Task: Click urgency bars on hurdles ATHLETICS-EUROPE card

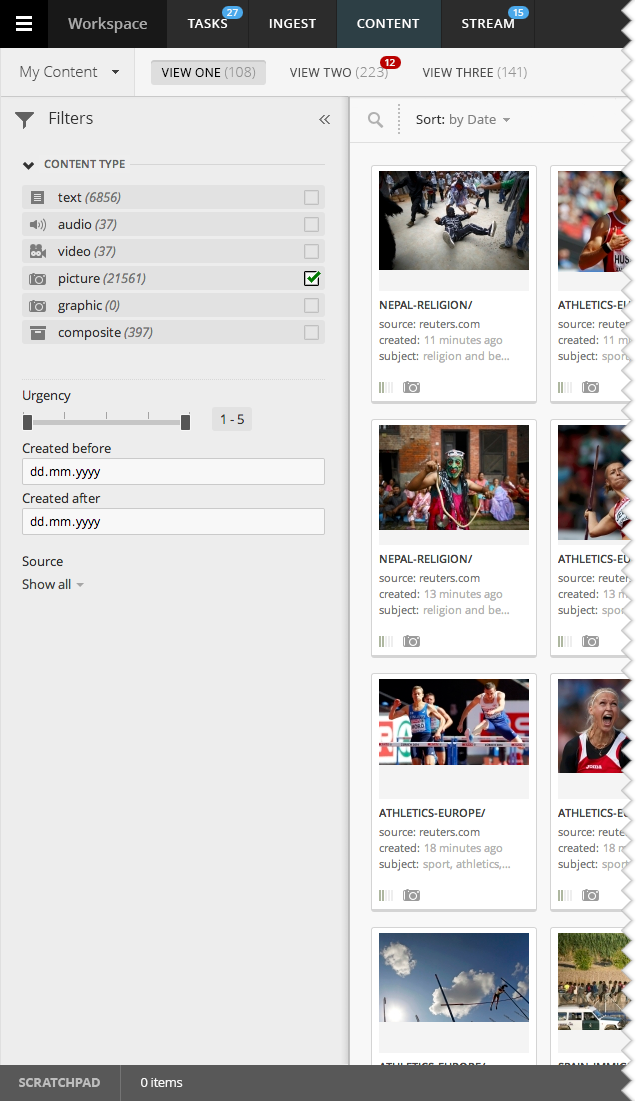Action: (386, 895)
